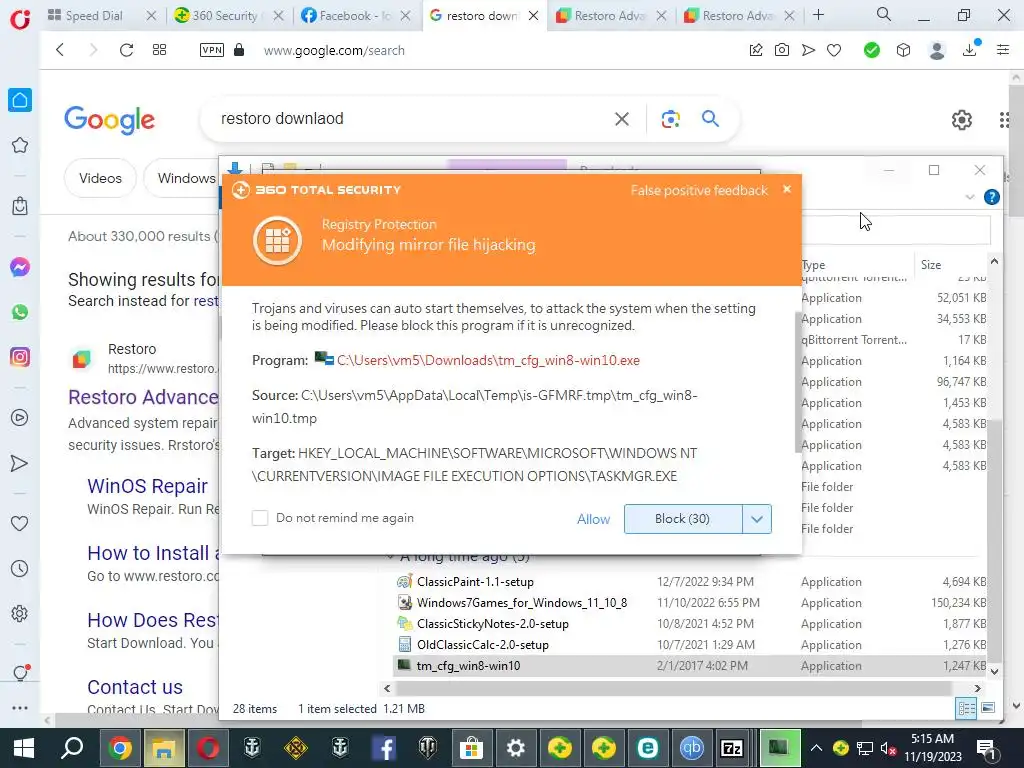This screenshot has height=768, width=1024.
Task: Open Opera home in sidebar
Action: pos(20,100)
